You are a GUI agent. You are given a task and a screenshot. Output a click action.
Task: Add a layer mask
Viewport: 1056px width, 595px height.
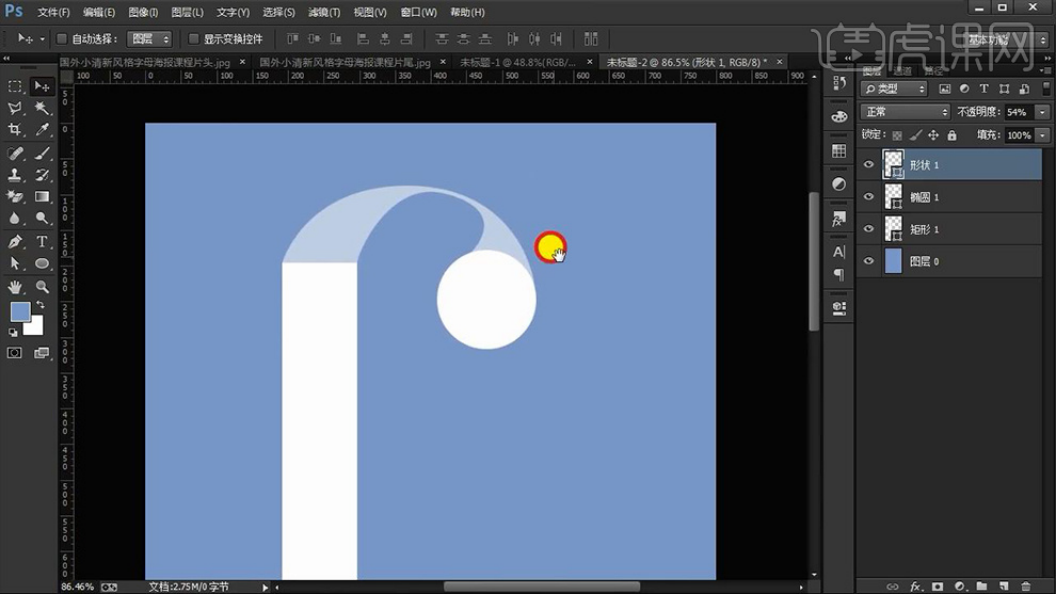coord(938,586)
